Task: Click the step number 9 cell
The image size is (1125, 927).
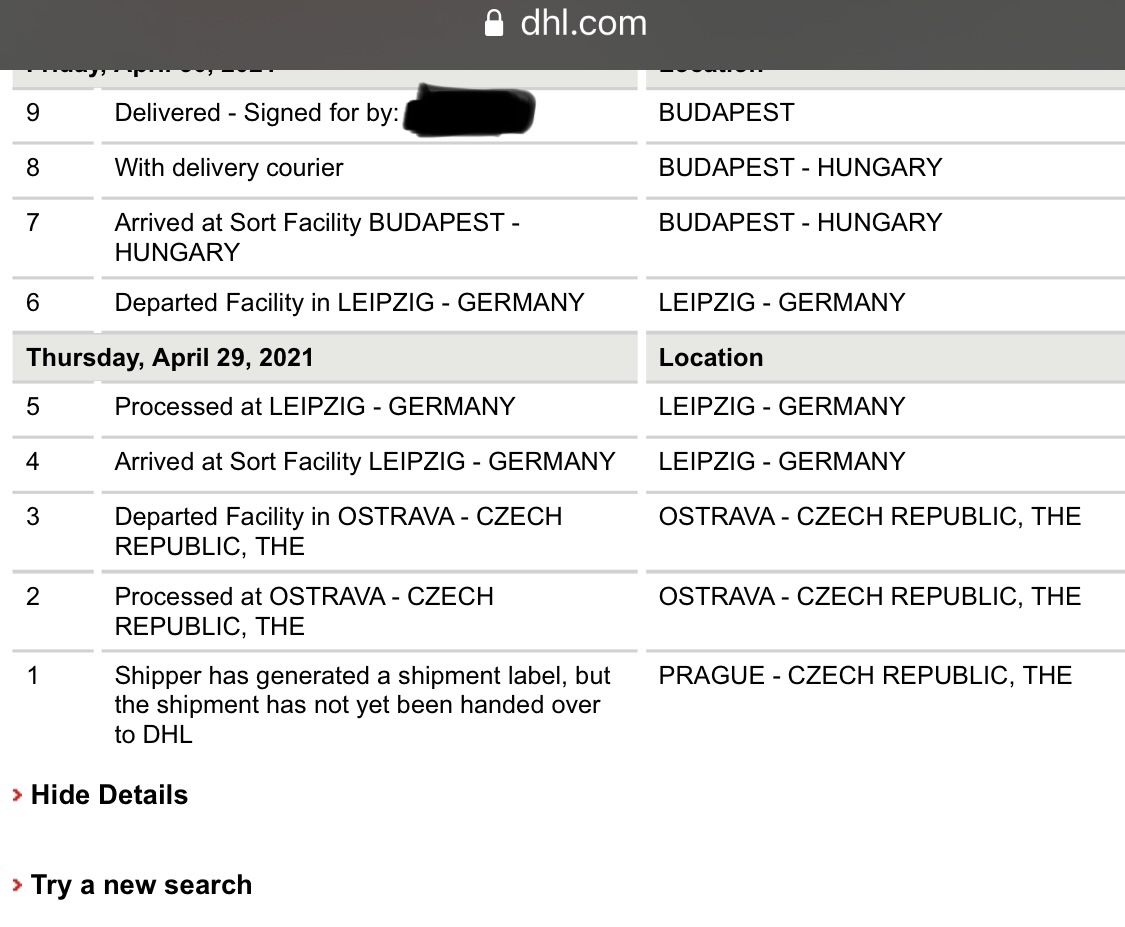Action: tap(33, 113)
